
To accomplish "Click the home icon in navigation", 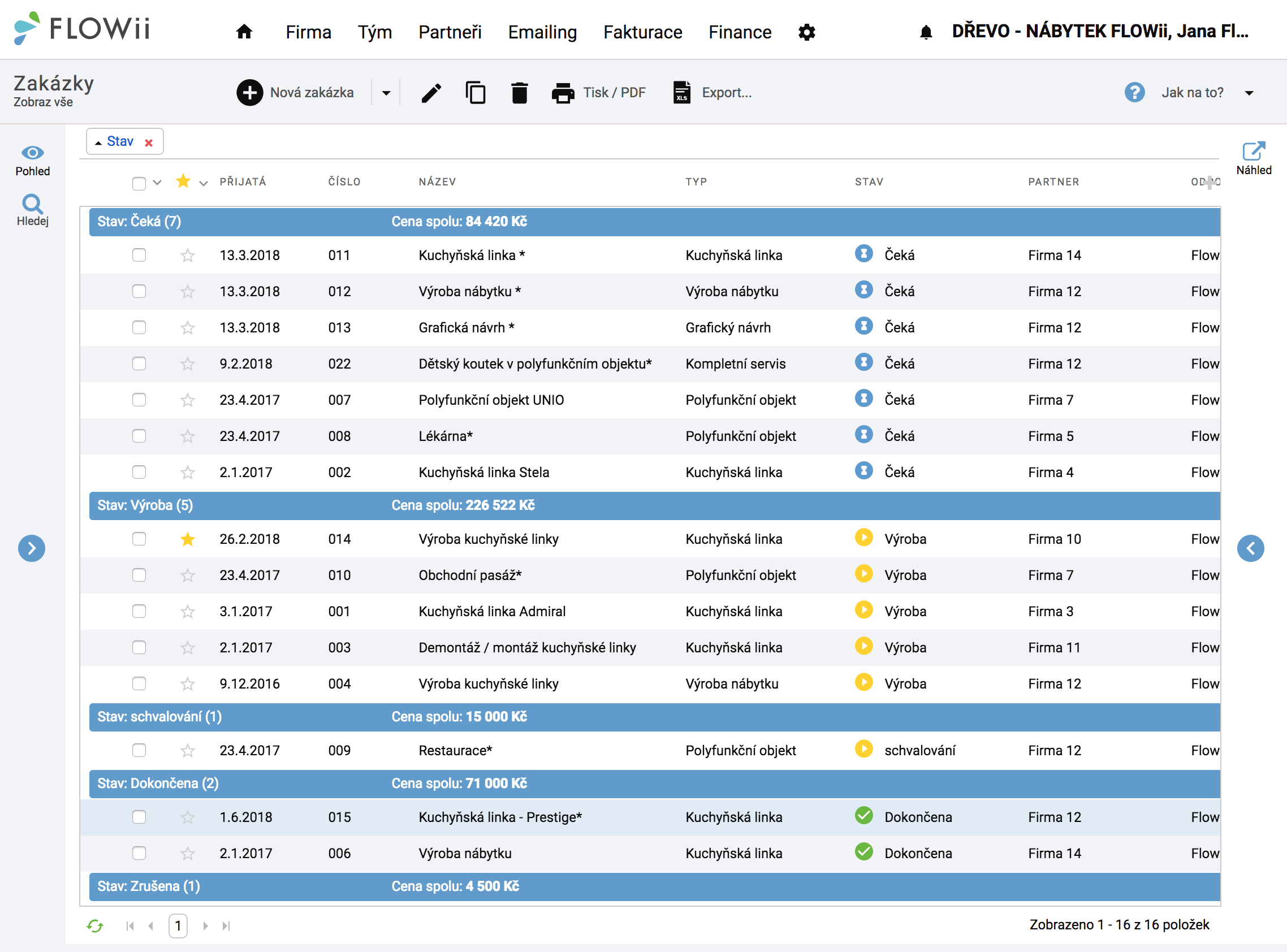I will [244, 32].
